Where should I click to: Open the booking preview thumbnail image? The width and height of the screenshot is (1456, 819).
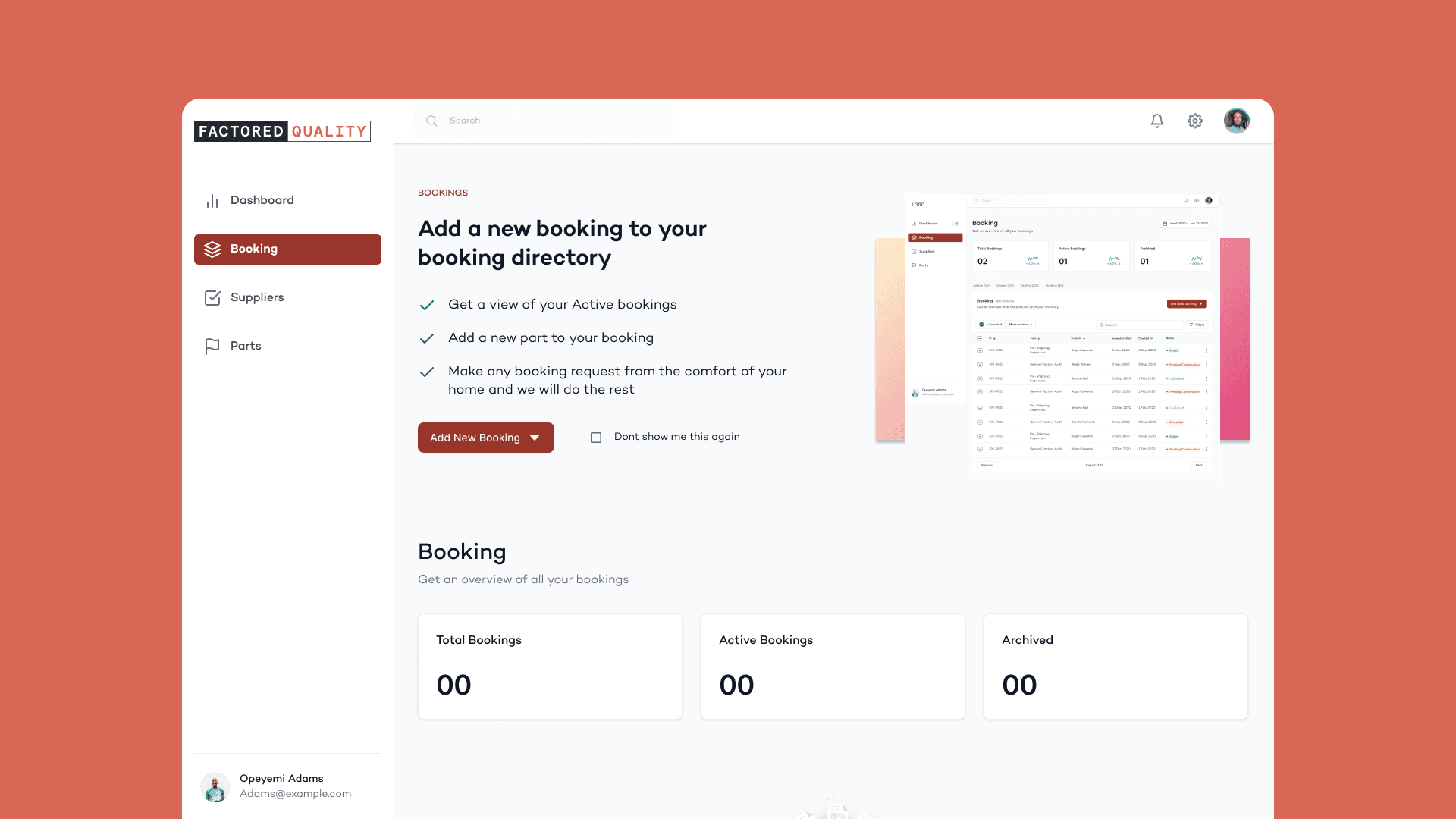click(1062, 339)
